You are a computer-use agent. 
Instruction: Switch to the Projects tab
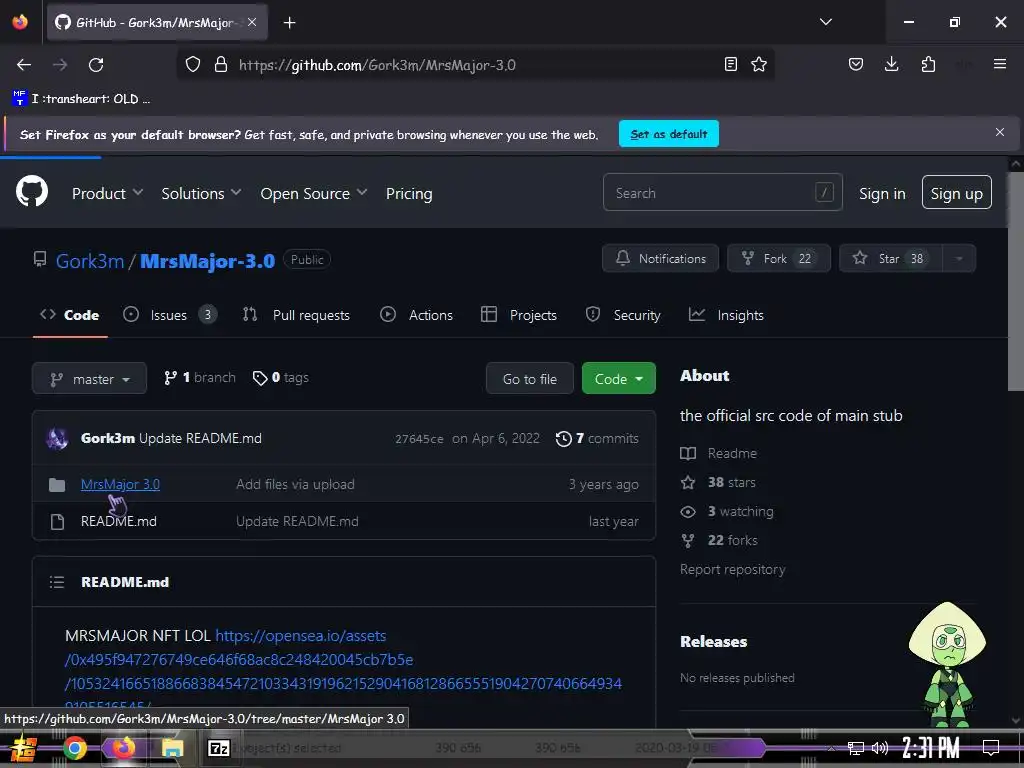click(519, 315)
